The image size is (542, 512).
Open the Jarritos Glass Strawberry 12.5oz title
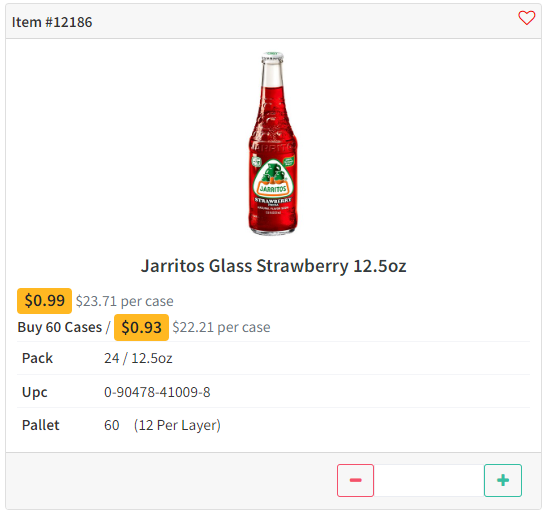(x=273, y=266)
